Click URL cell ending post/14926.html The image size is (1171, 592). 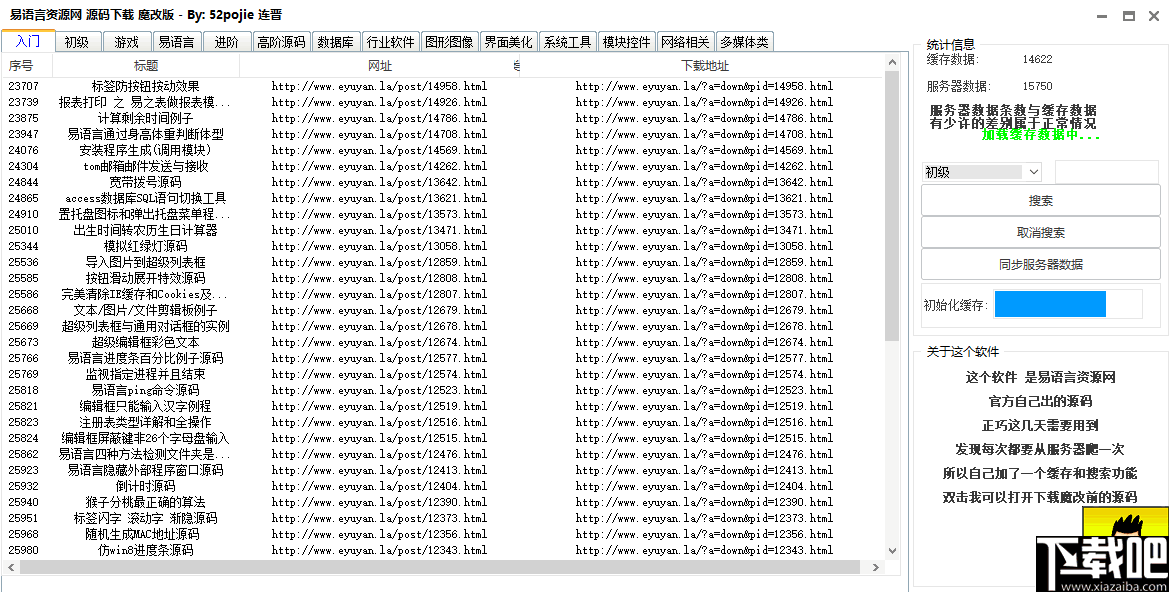(379, 102)
